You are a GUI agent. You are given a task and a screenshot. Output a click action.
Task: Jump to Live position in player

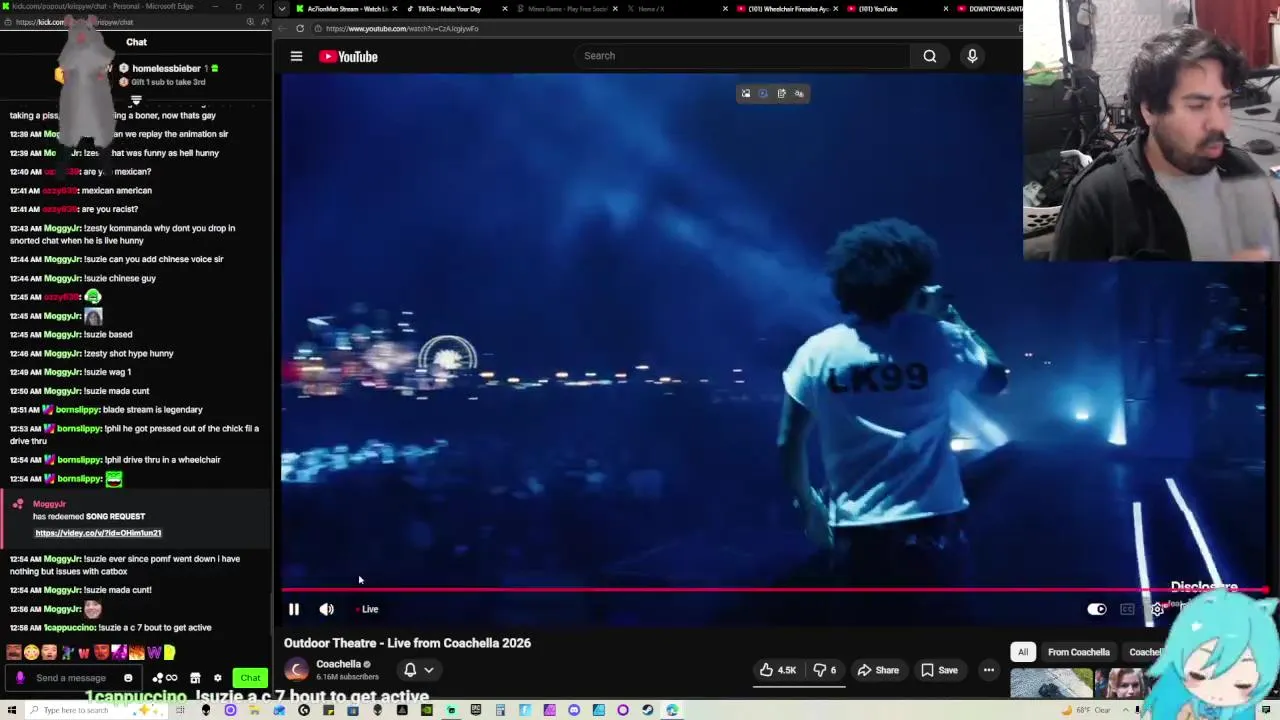(367, 609)
